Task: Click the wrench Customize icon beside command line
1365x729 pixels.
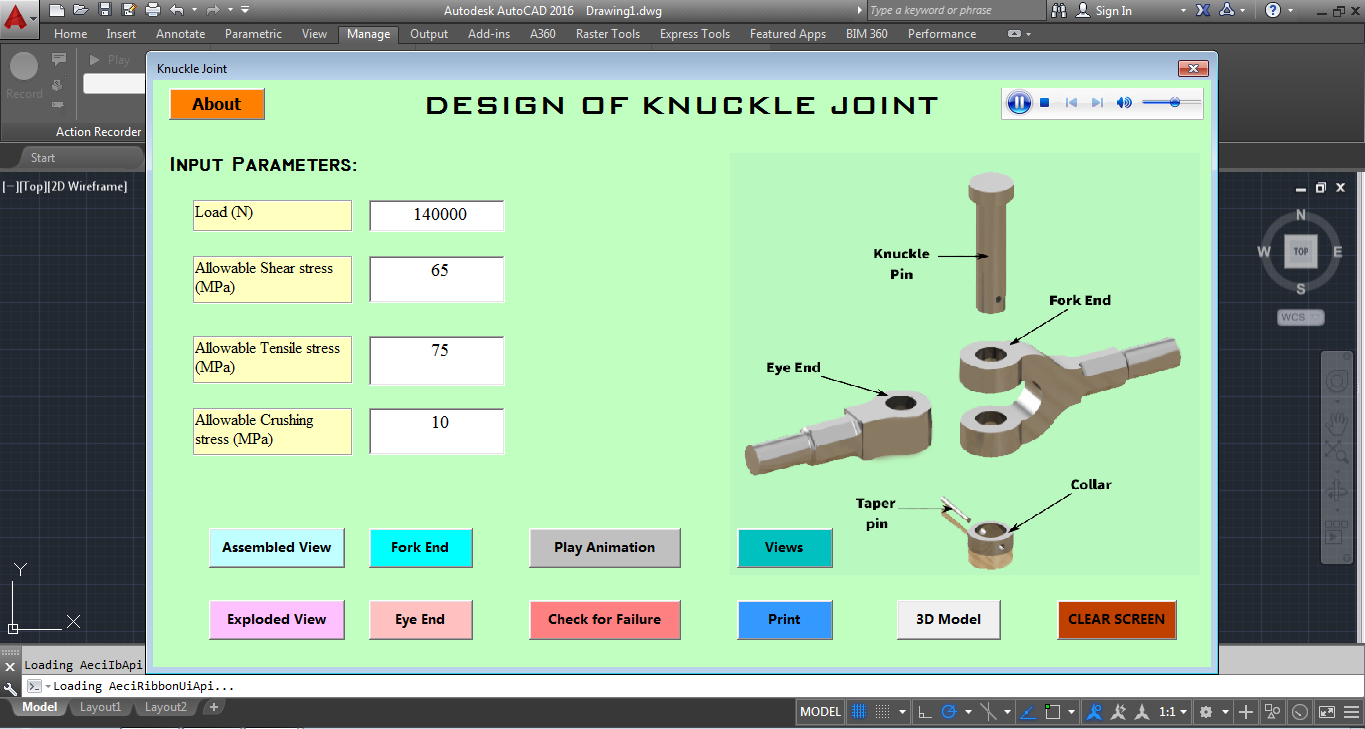Action: (x=10, y=687)
